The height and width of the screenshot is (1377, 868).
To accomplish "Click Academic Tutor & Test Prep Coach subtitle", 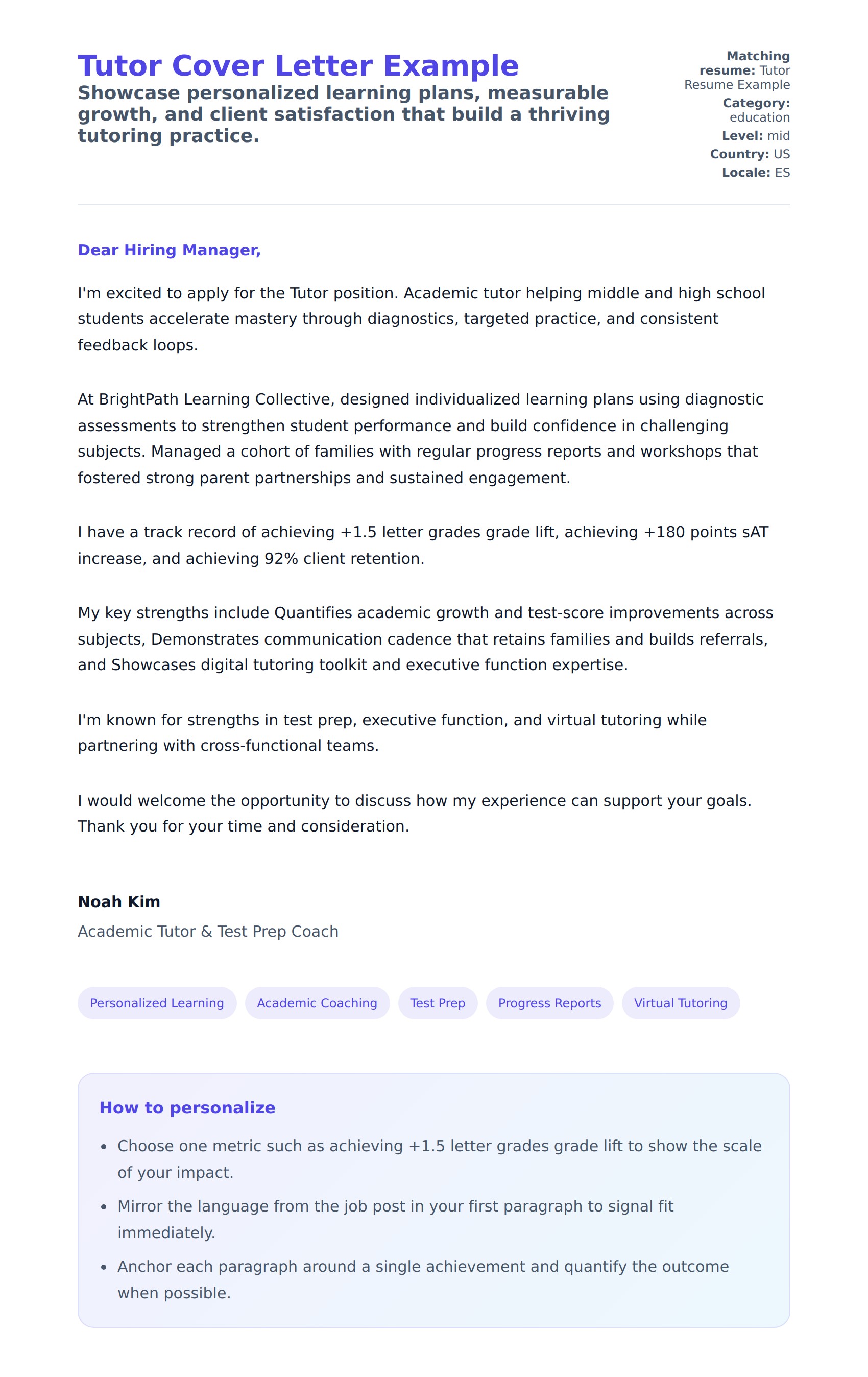I will [208, 931].
